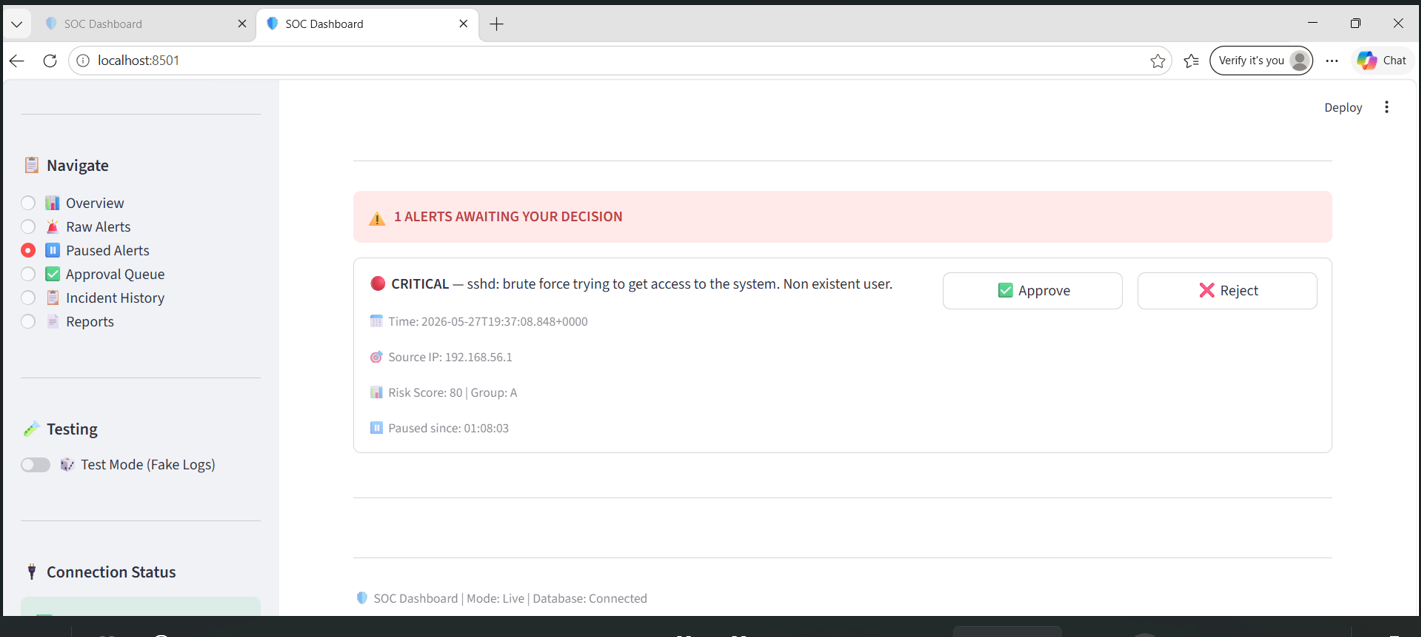Select the Incident History radio option
The image size is (1421, 637).
point(28,298)
